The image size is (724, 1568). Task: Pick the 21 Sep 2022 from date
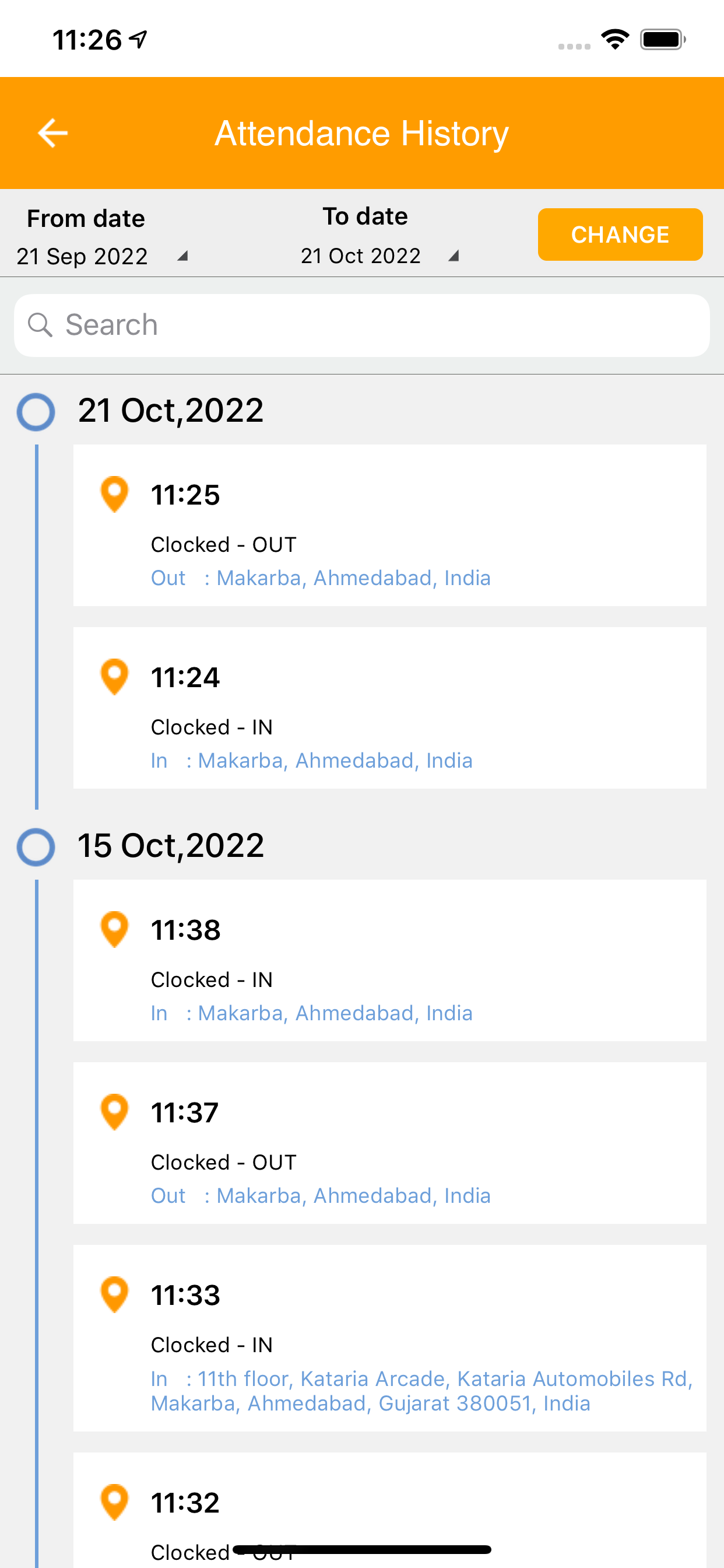(x=82, y=256)
